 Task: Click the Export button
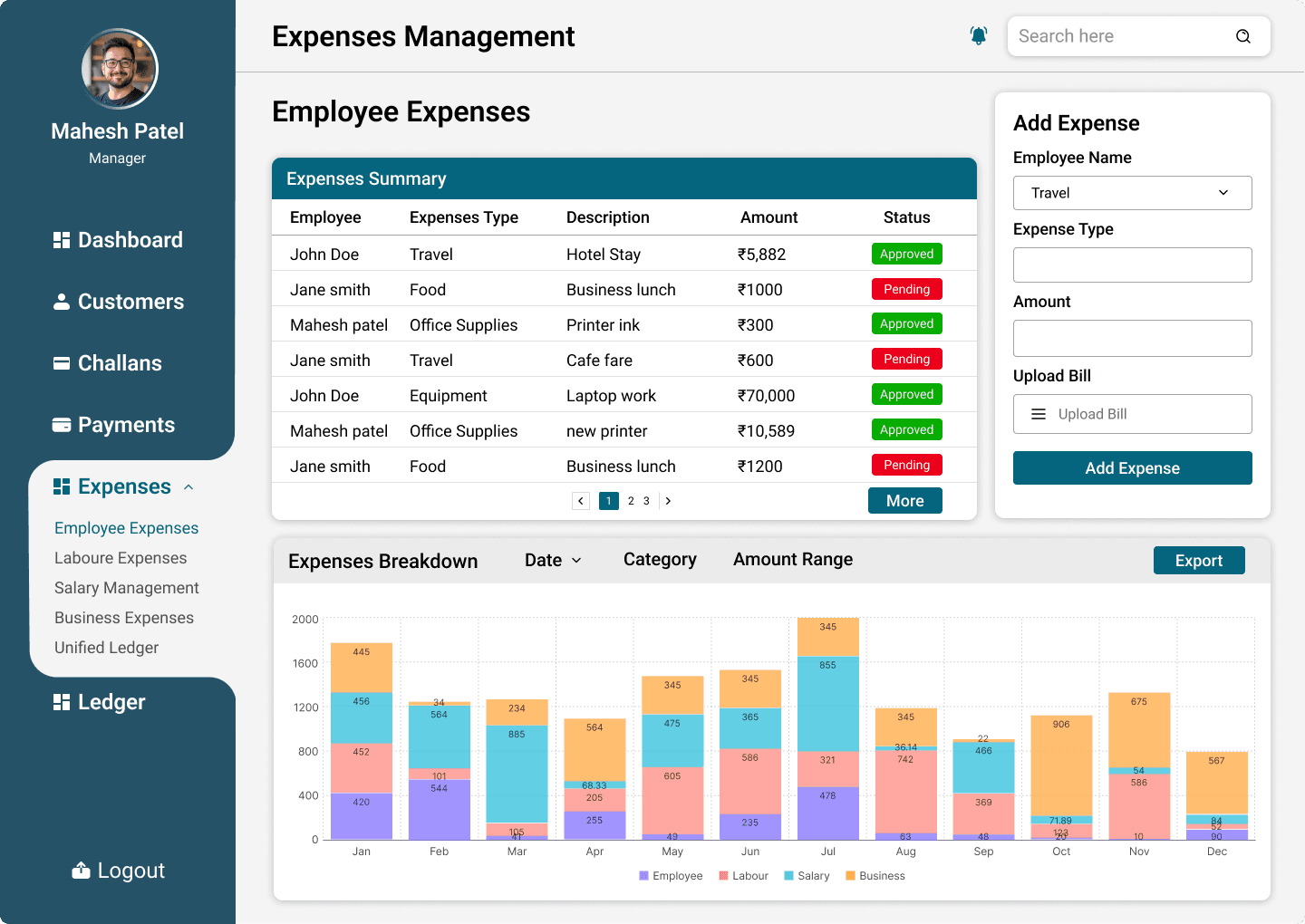[1199, 561]
